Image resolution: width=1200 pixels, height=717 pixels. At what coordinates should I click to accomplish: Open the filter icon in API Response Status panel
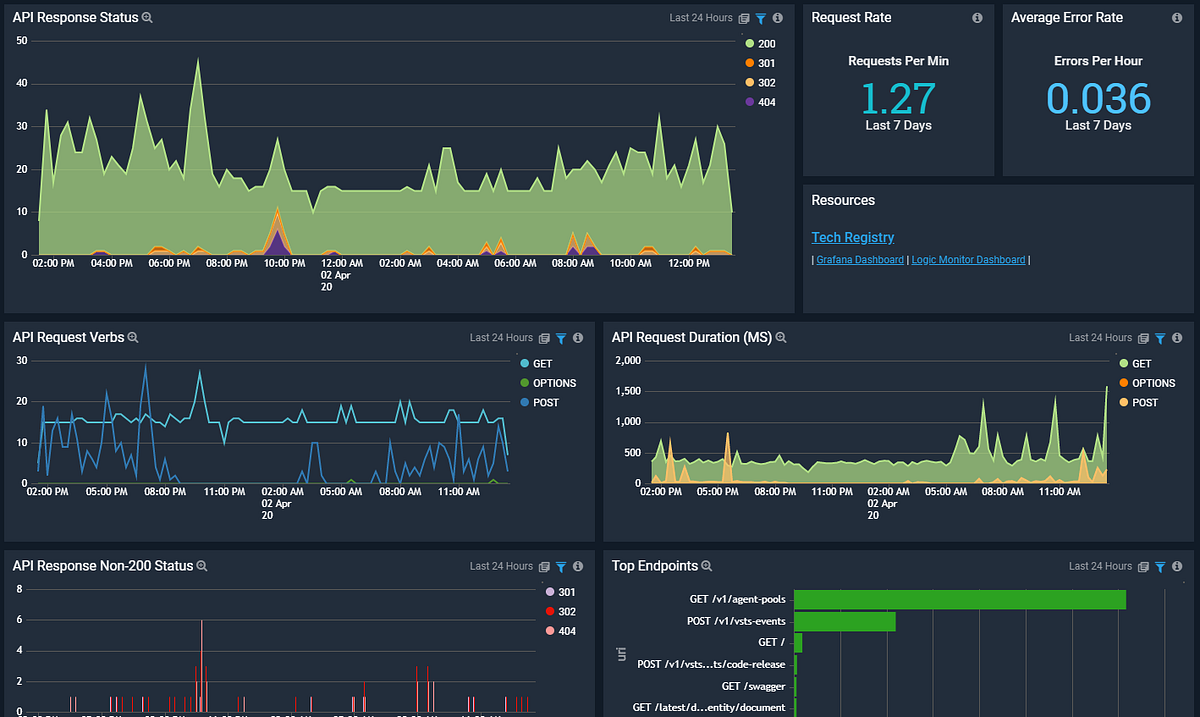(761, 18)
